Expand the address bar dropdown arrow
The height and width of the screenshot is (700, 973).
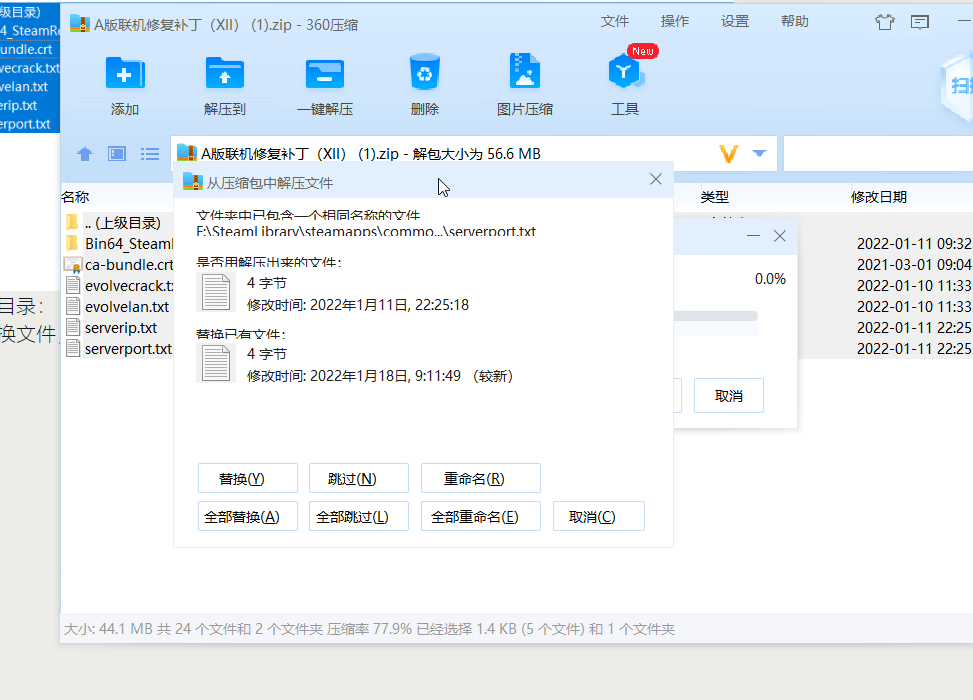(x=759, y=153)
